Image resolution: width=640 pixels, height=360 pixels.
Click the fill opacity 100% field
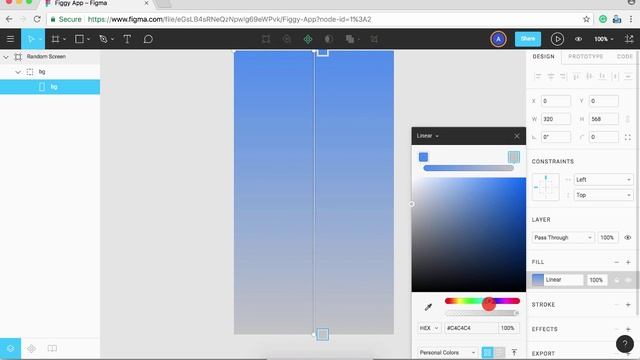point(596,280)
